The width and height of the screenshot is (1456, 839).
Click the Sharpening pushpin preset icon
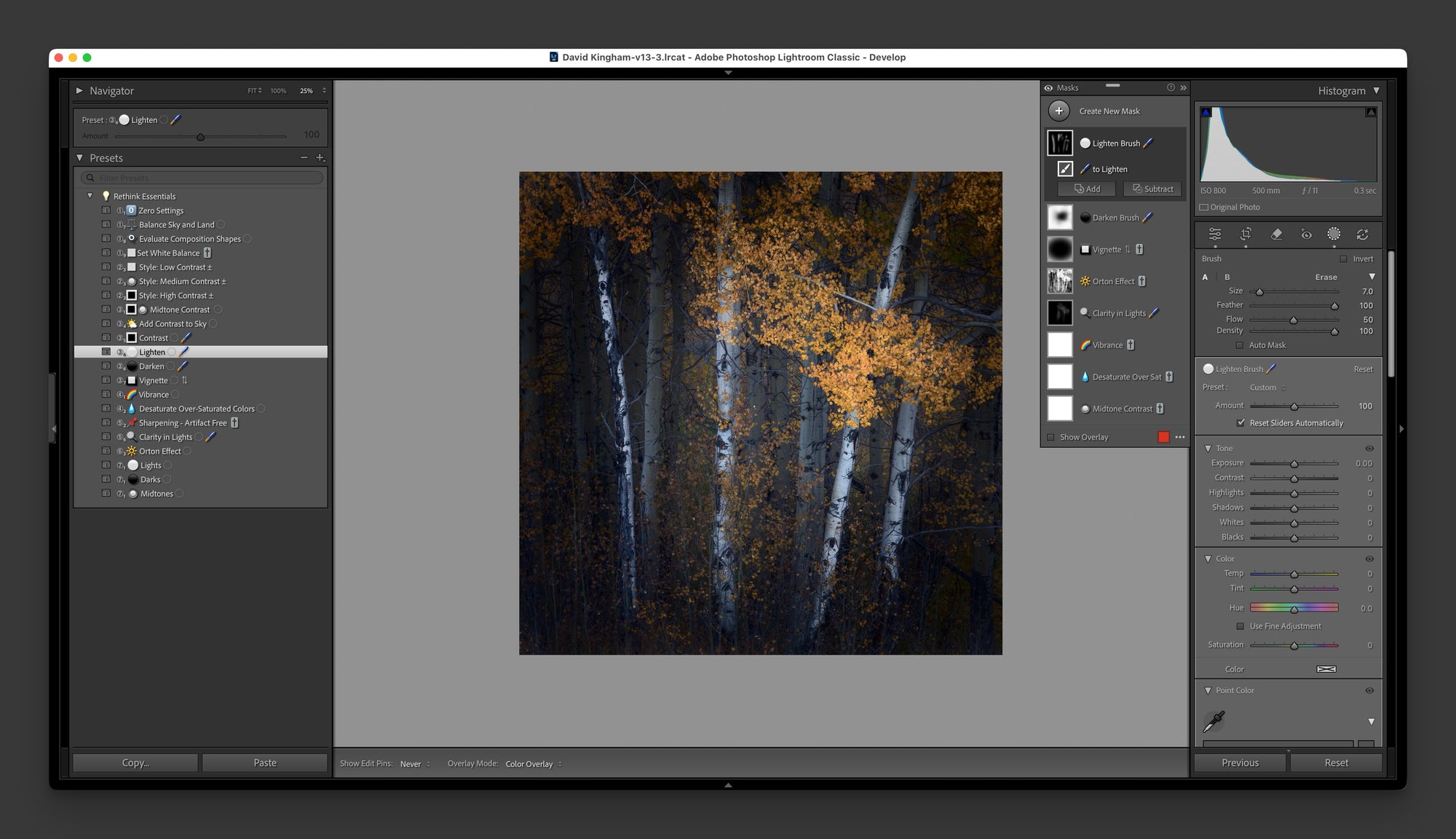[x=132, y=422]
